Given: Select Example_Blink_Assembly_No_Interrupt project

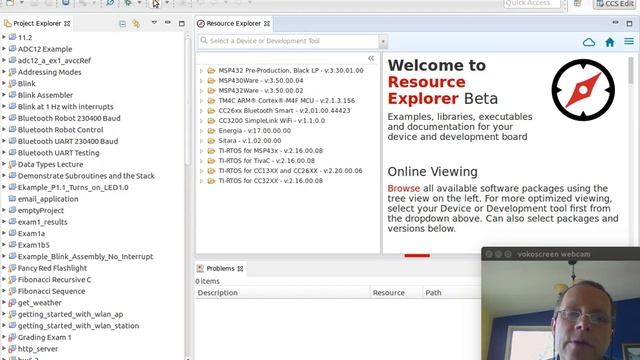Looking at the screenshot, I should 85,256.
